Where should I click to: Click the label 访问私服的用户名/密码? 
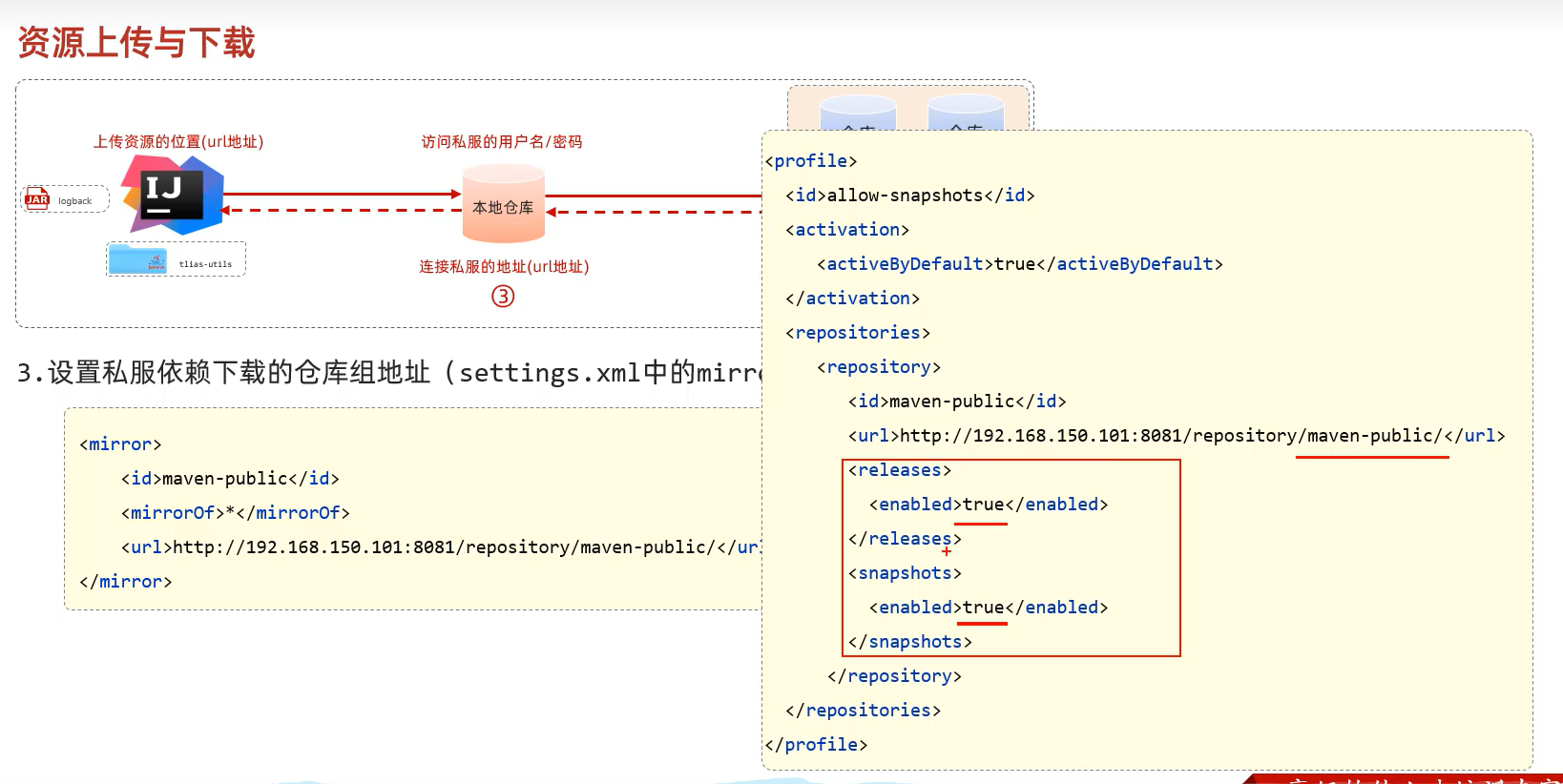pyautogui.click(x=502, y=142)
